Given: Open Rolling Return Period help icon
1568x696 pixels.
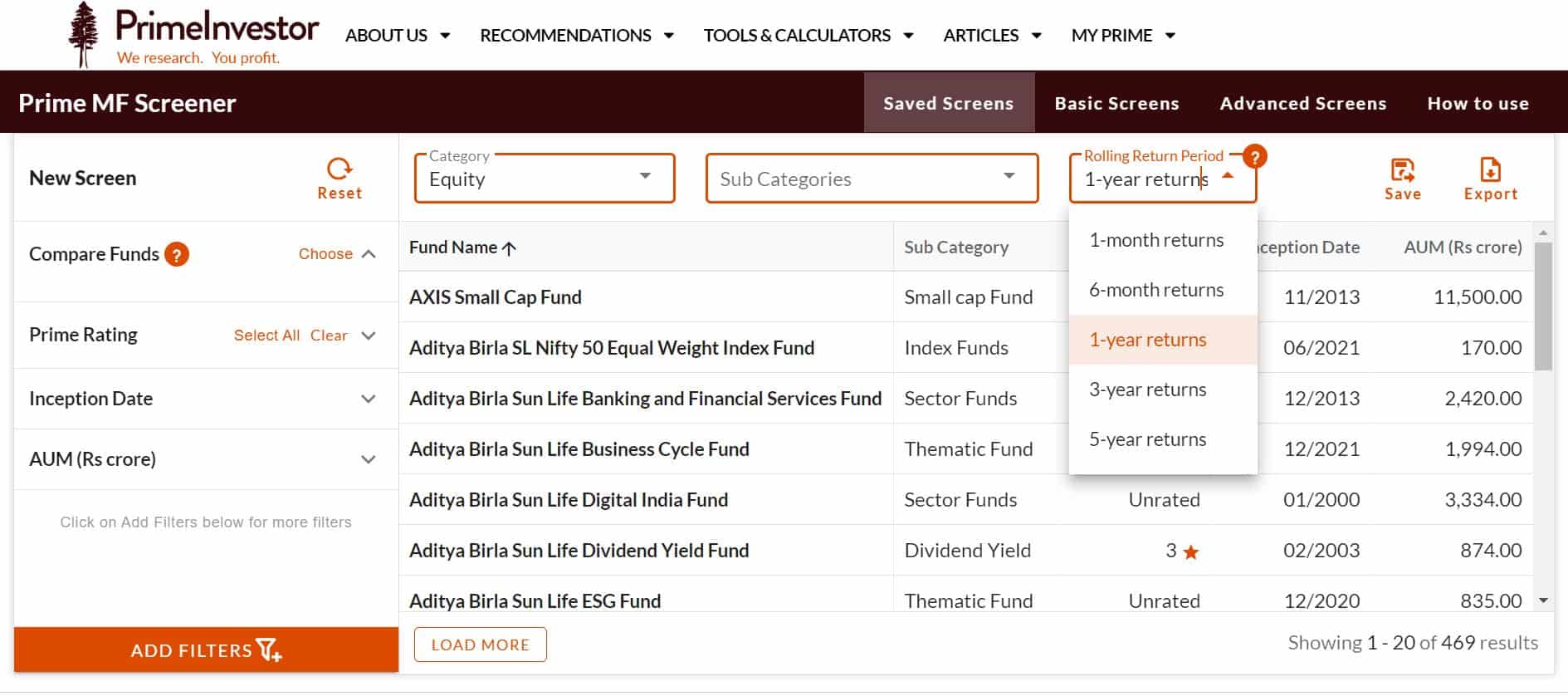Looking at the screenshot, I should coord(1255,156).
